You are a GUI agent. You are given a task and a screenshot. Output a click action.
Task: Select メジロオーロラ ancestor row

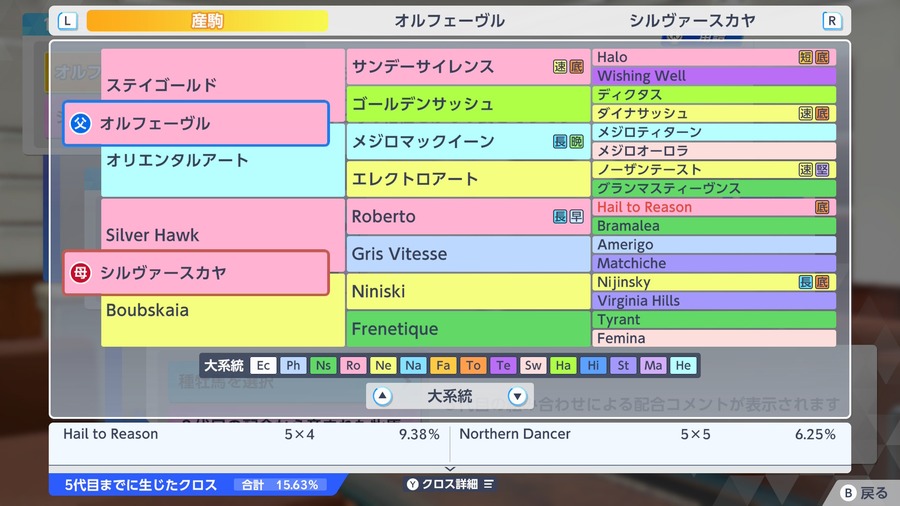tap(714, 151)
